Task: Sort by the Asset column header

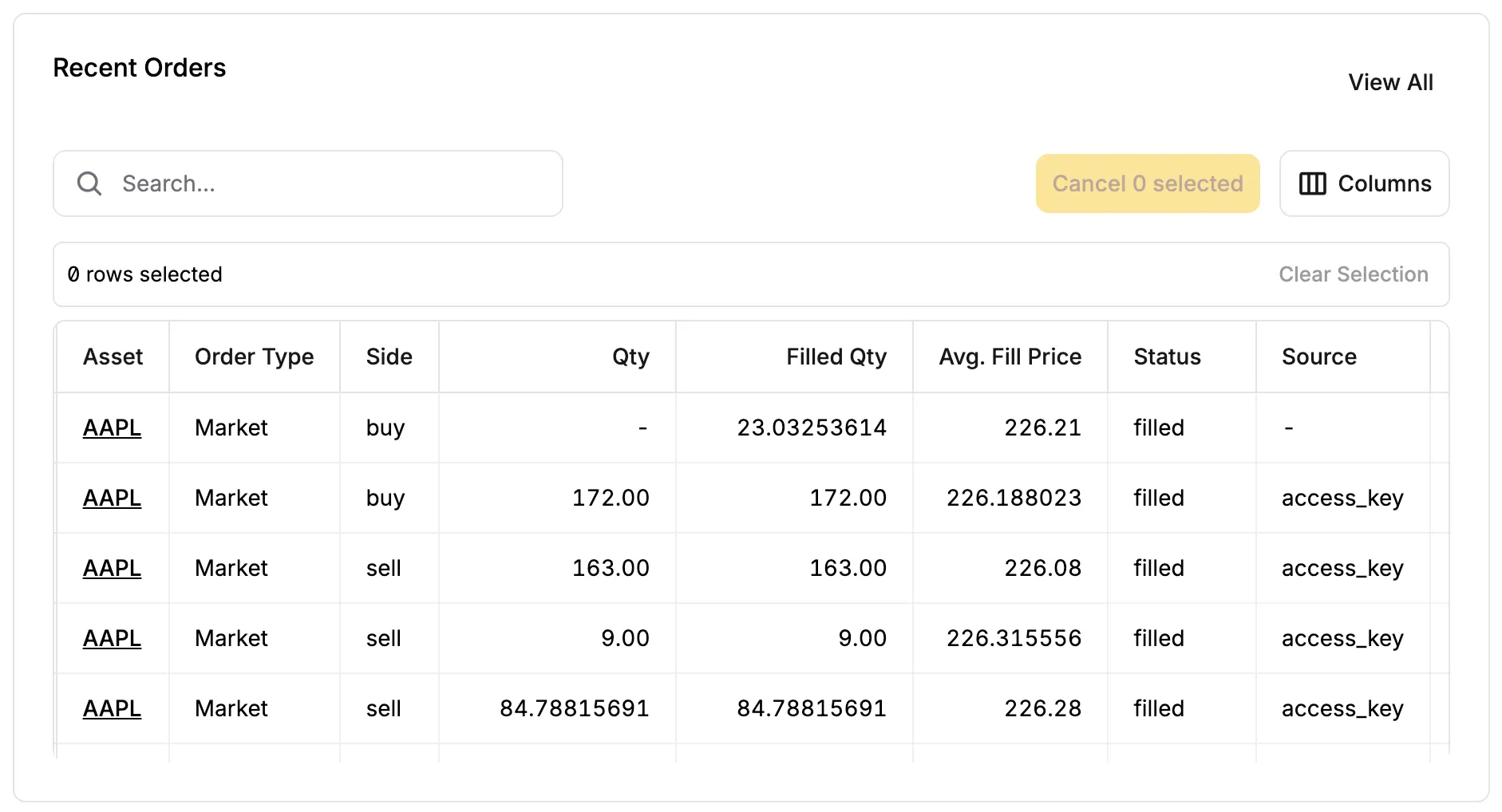Action: coord(113,357)
